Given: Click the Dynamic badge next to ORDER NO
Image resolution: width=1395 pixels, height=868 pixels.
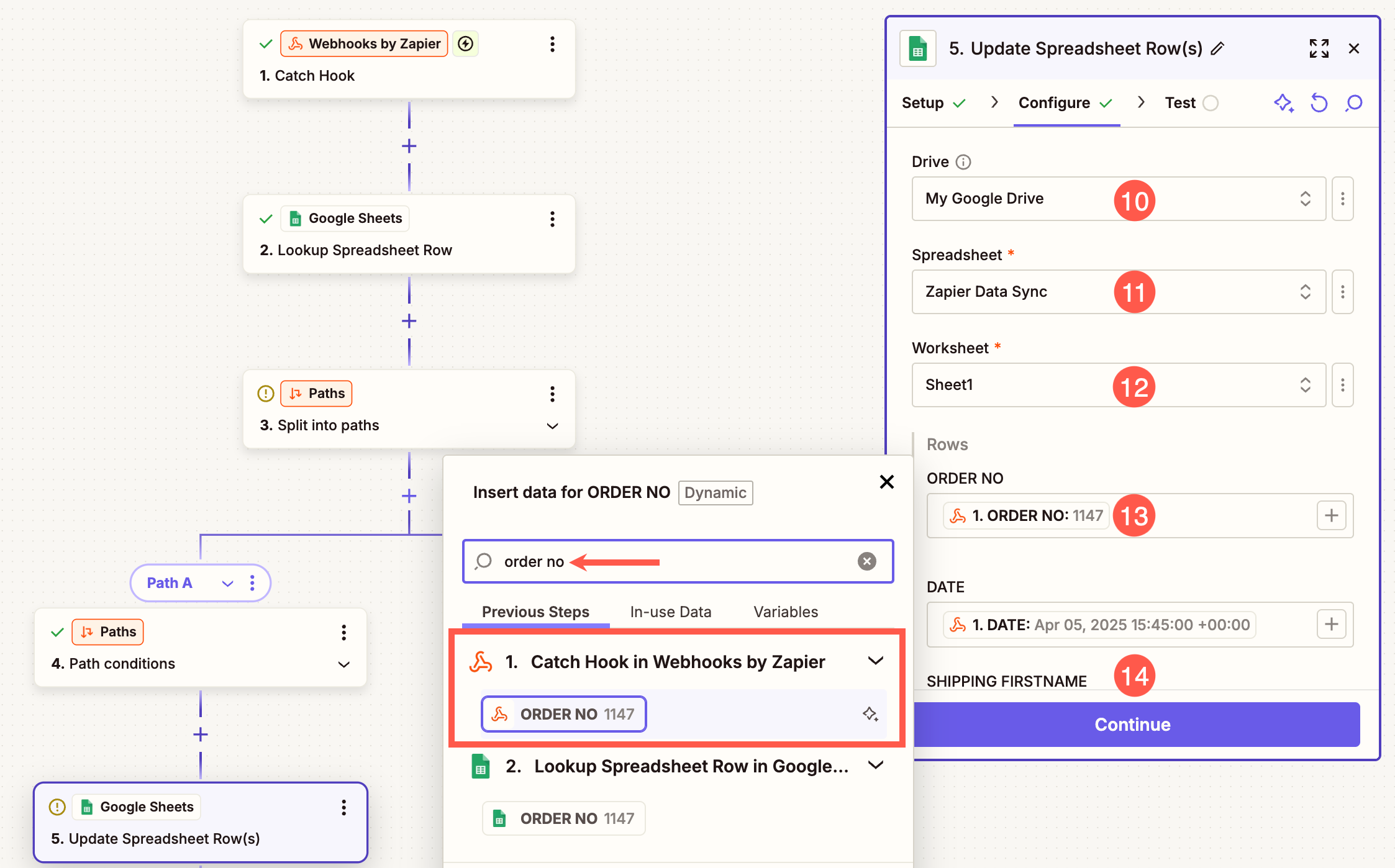Looking at the screenshot, I should click(x=716, y=493).
